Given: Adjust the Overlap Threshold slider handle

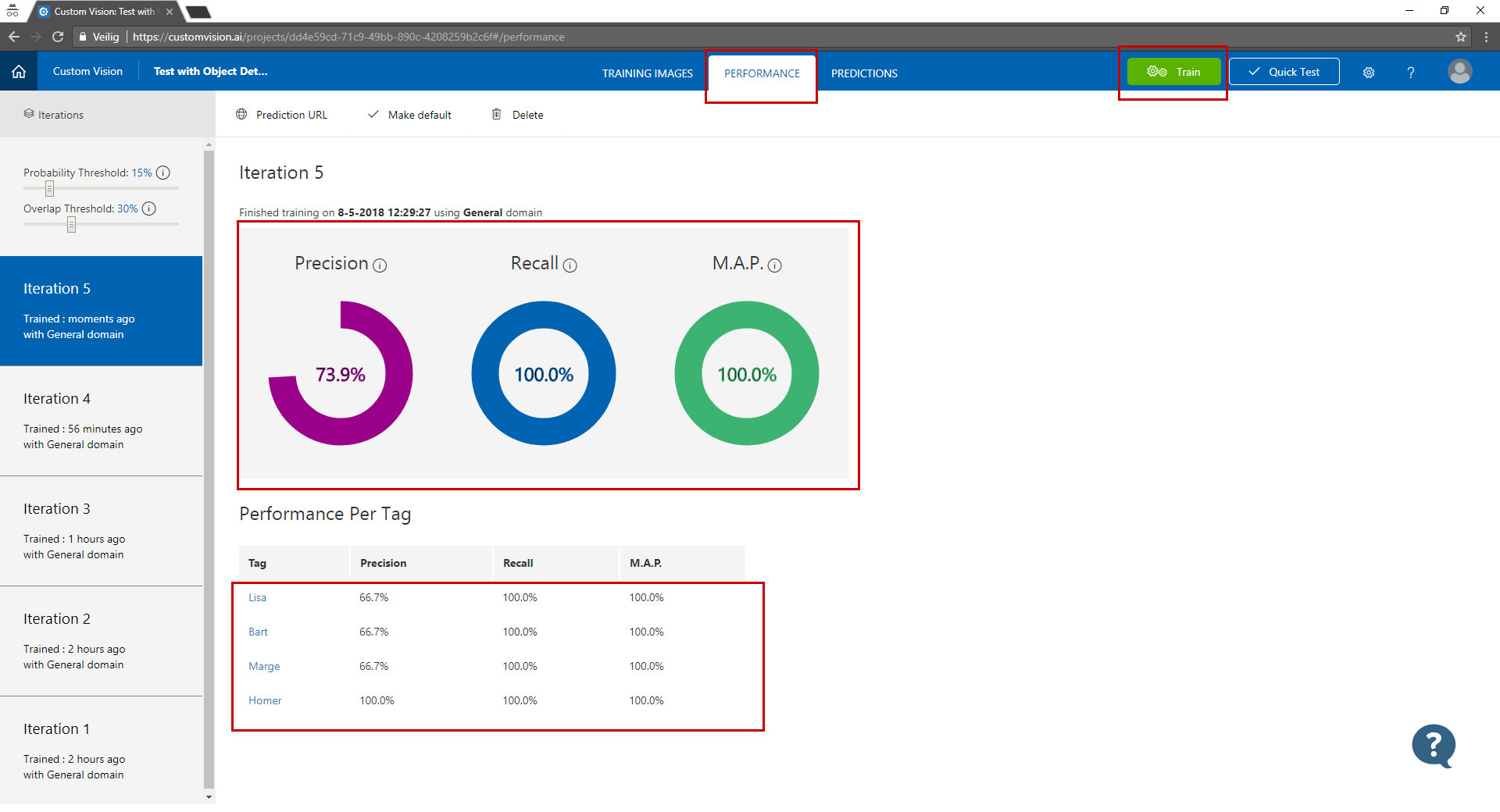Looking at the screenshot, I should 71,224.
